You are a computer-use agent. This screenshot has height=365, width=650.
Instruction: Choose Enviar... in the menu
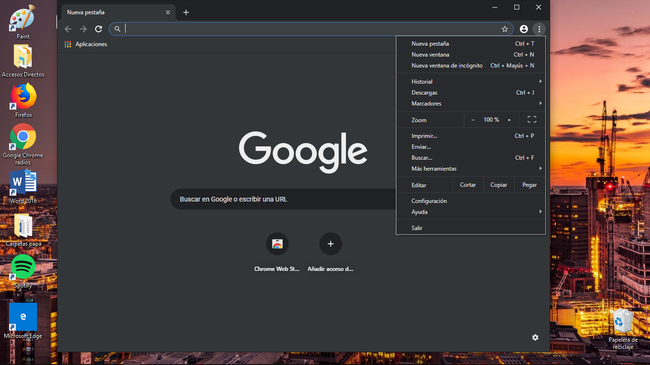(x=471, y=147)
